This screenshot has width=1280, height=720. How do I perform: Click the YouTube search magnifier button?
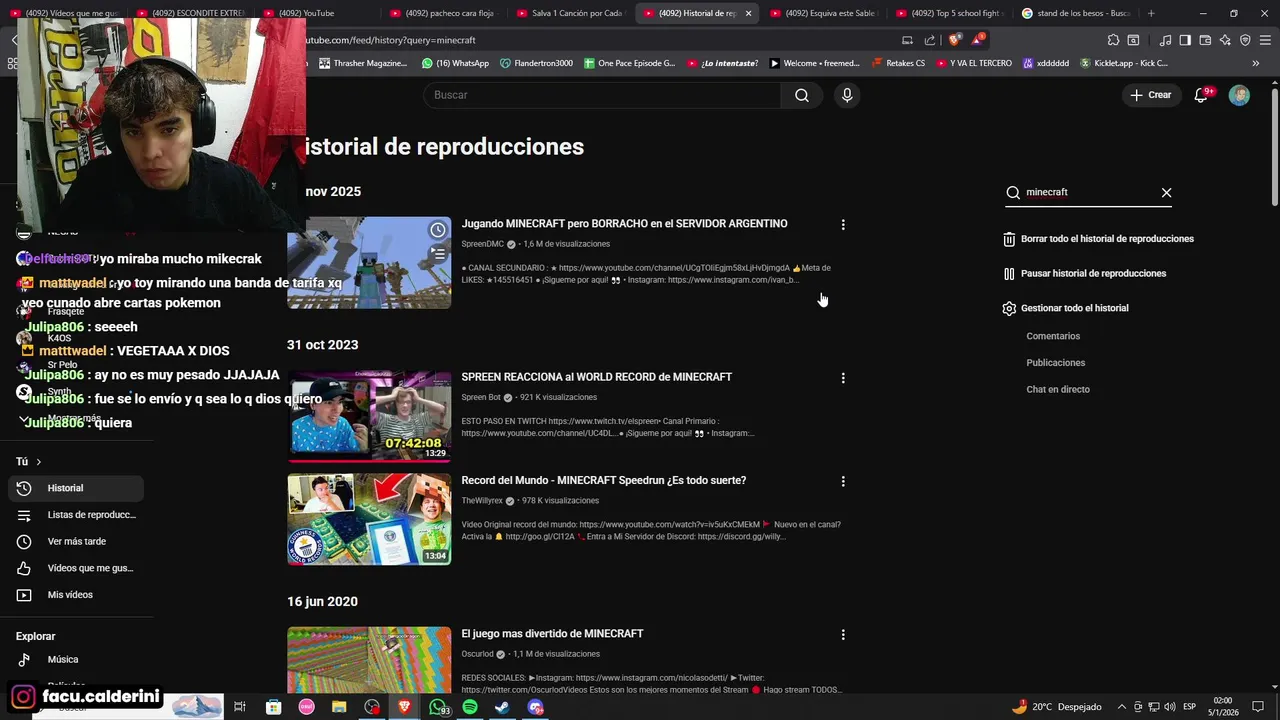(x=801, y=95)
